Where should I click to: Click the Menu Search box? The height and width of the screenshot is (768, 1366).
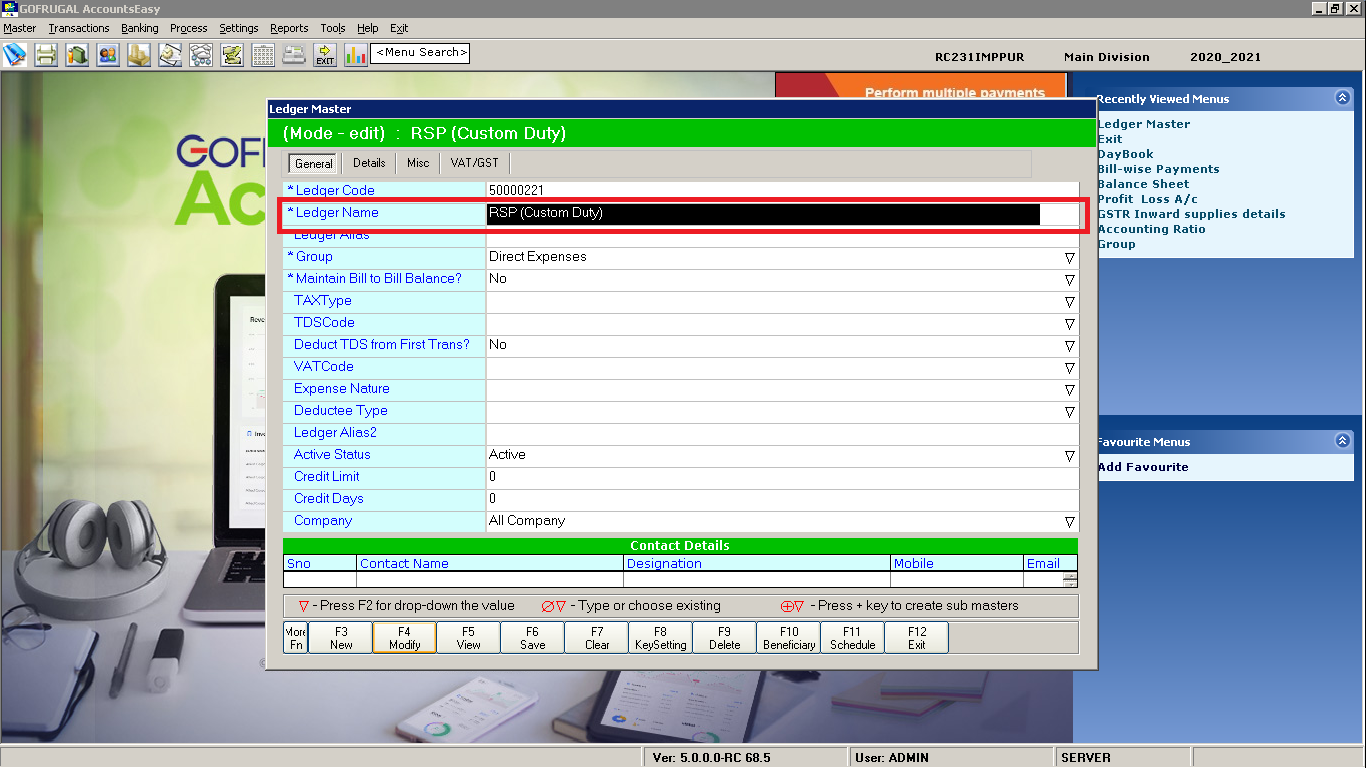420,53
